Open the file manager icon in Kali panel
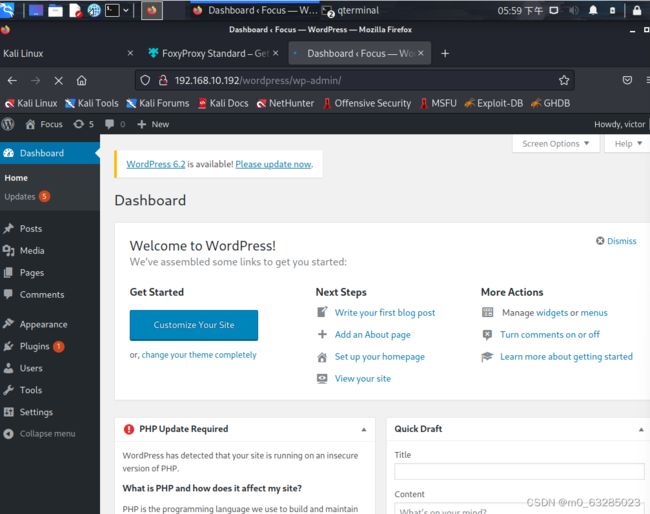Viewport: 650px width, 514px height. (x=55, y=10)
